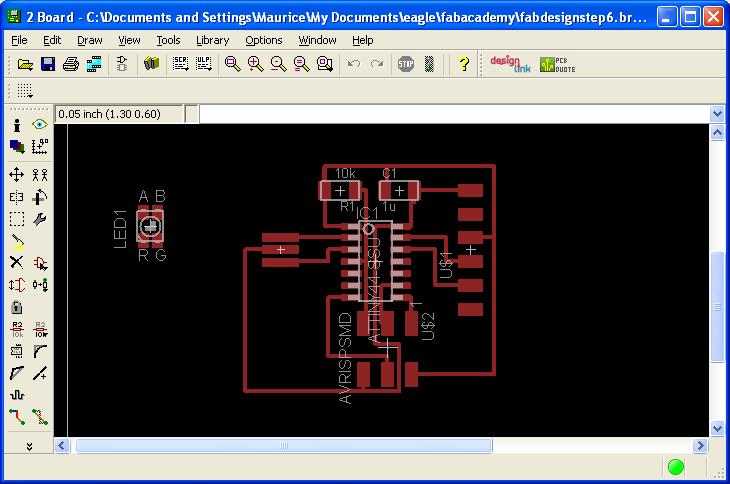Open the Tools menu
This screenshot has width=730, height=484.
click(x=168, y=40)
